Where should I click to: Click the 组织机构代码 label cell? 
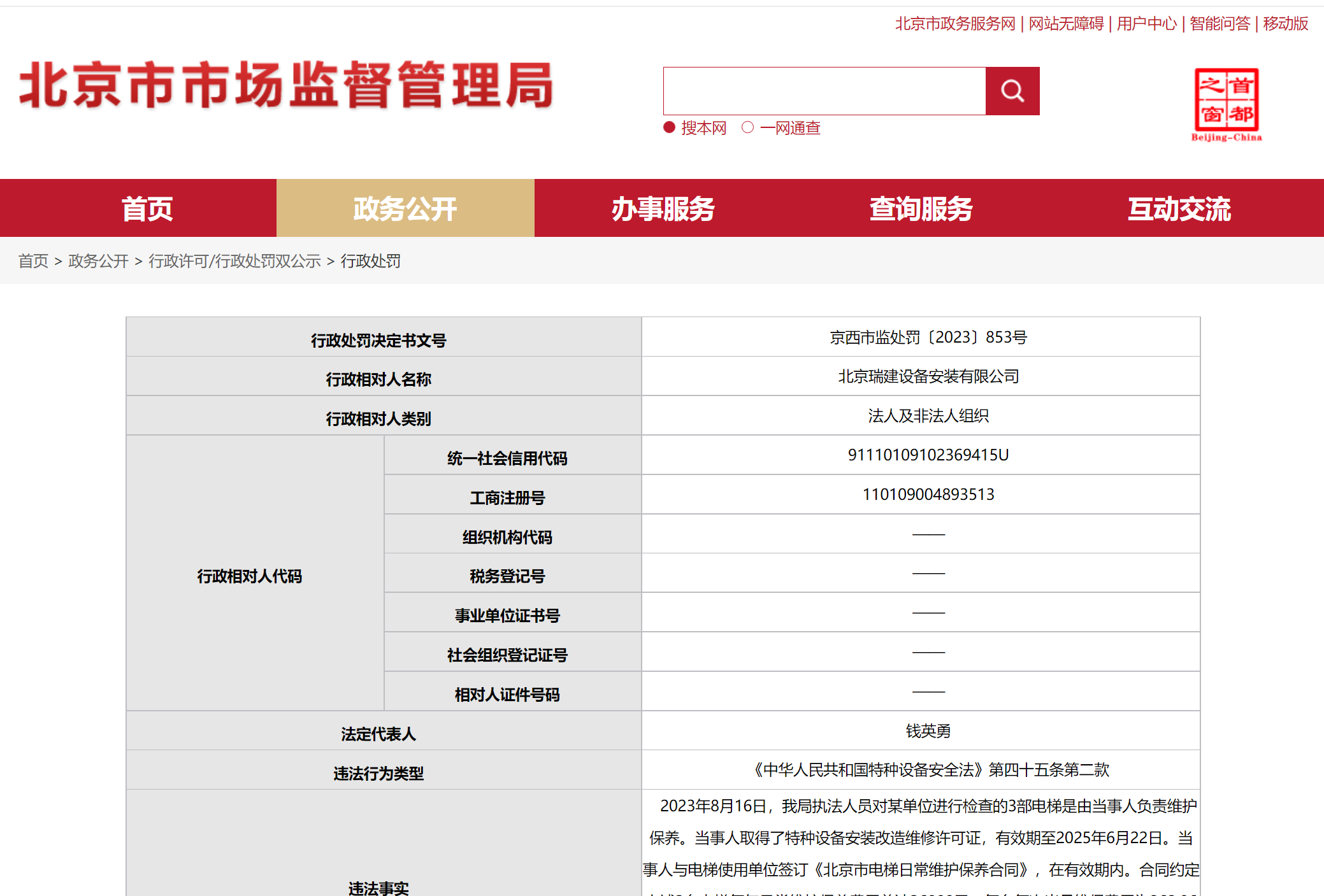513,534
